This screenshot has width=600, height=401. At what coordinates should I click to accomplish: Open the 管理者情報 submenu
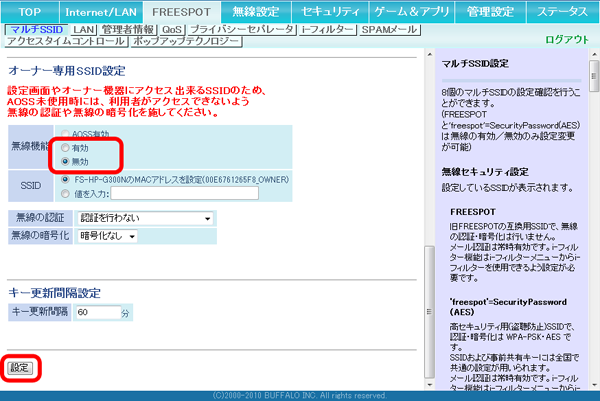tap(128, 29)
